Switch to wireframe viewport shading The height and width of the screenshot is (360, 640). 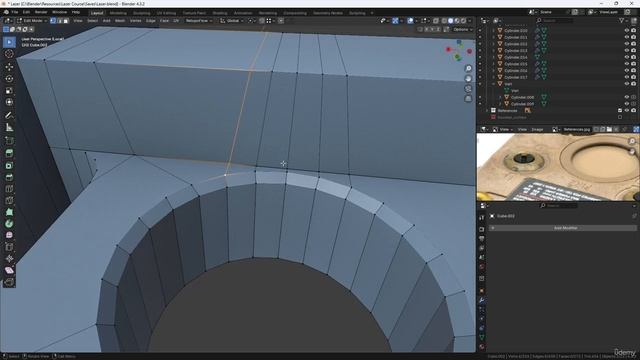[444, 20]
